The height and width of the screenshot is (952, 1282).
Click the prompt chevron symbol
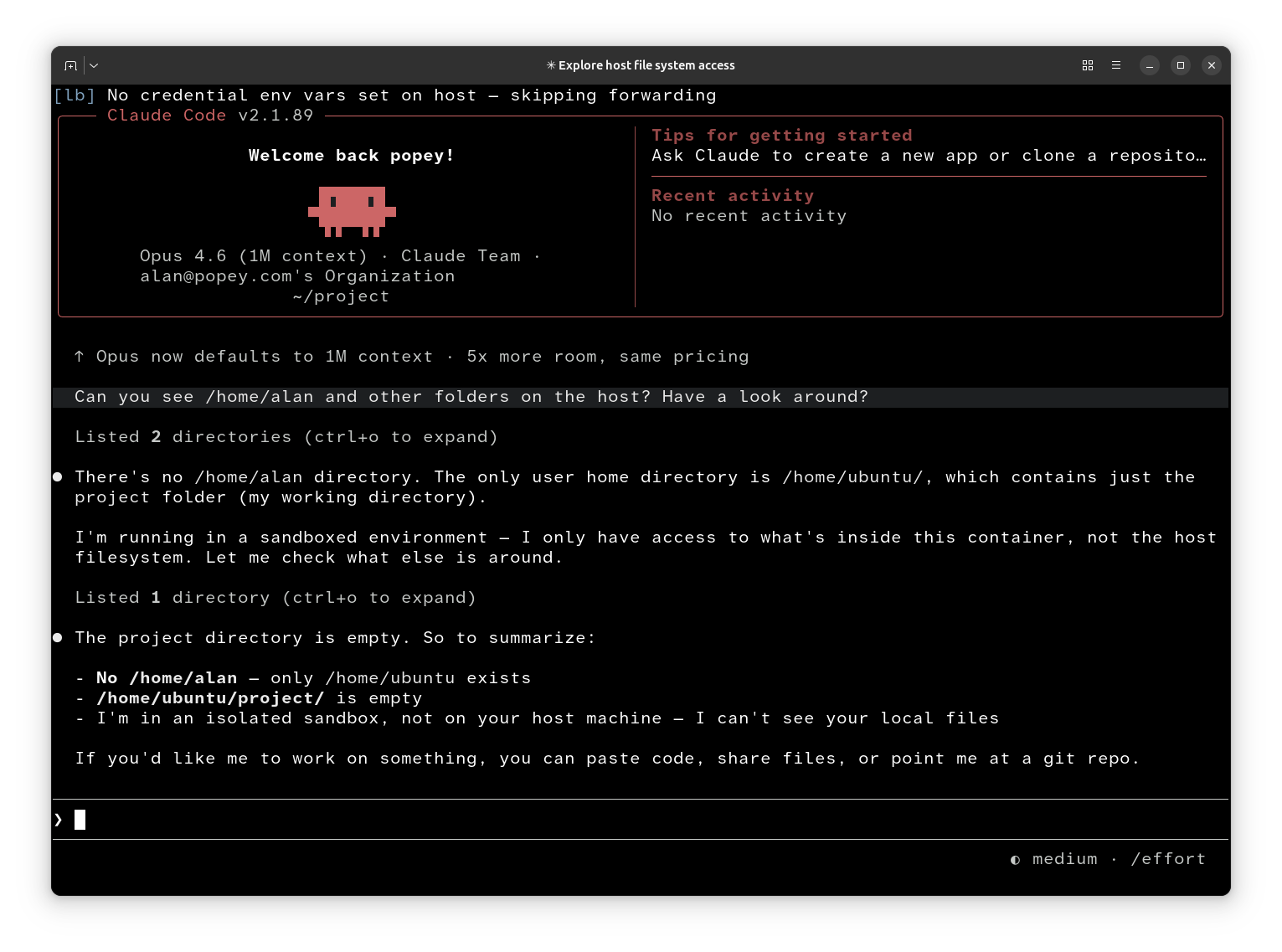pos(59,820)
